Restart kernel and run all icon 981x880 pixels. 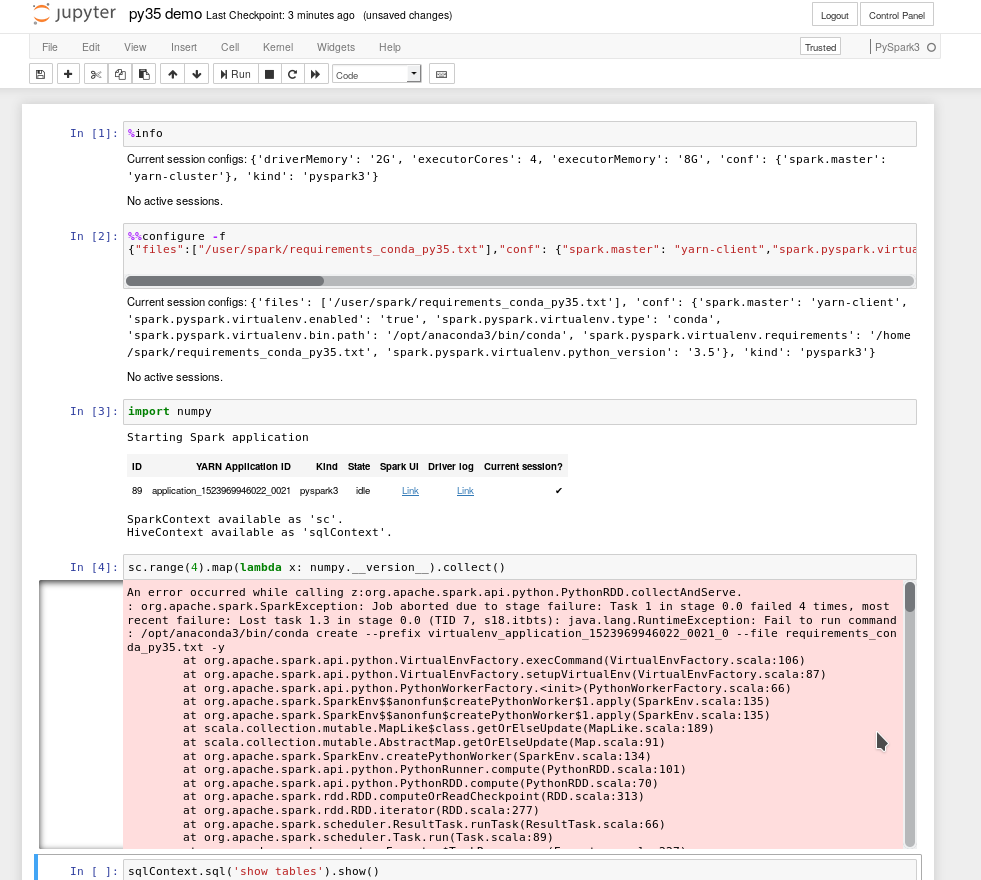[x=315, y=74]
